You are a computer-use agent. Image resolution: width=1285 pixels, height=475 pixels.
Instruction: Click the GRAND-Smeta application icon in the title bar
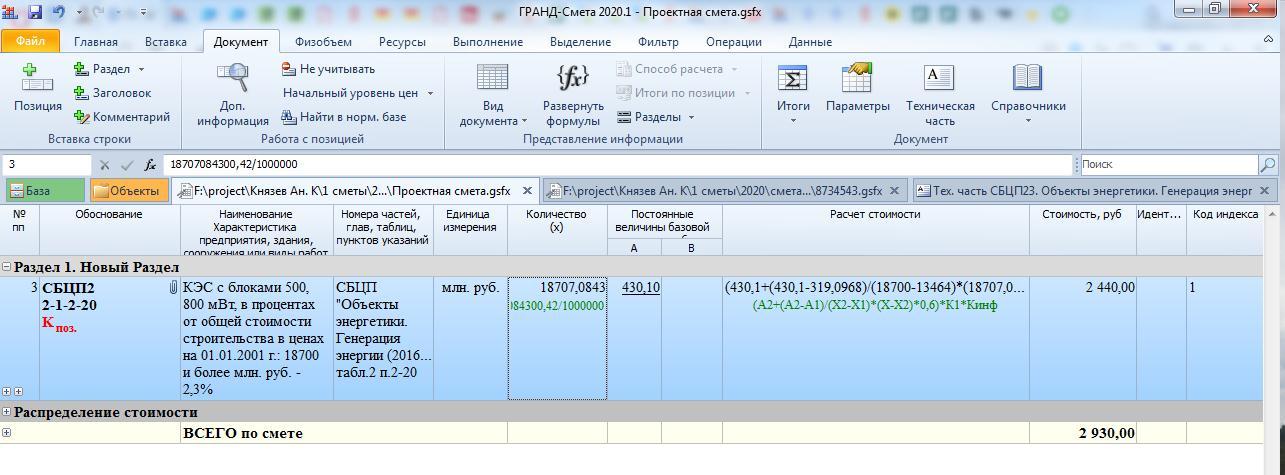coord(12,12)
